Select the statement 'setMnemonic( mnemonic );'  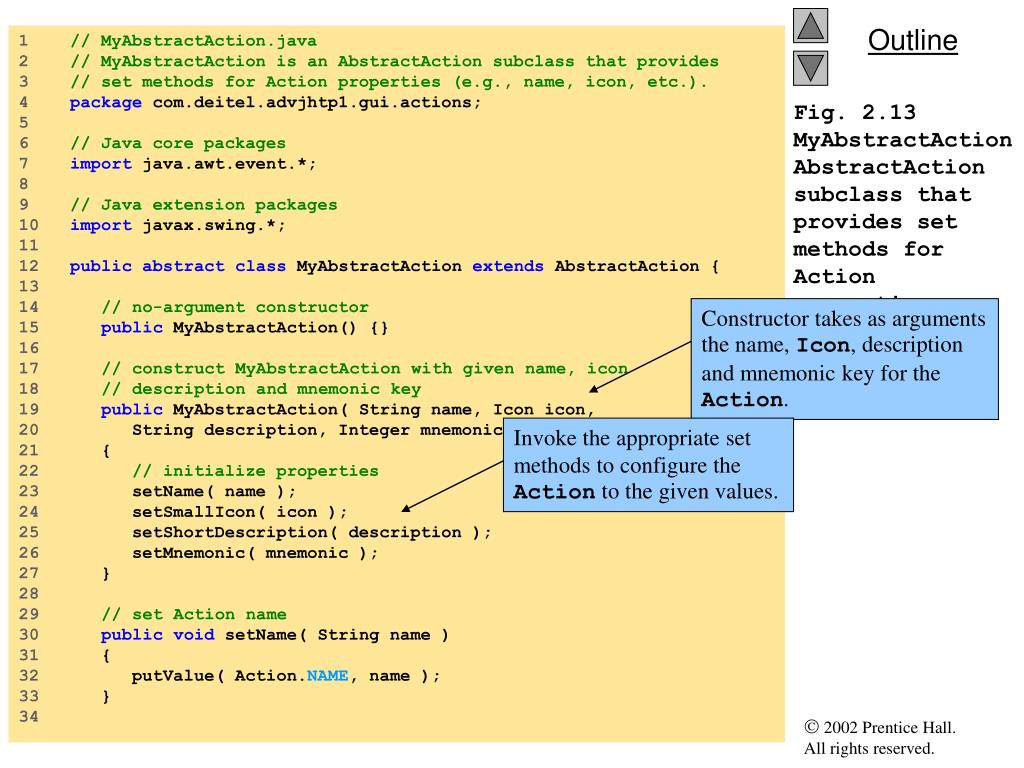(x=255, y=553)
